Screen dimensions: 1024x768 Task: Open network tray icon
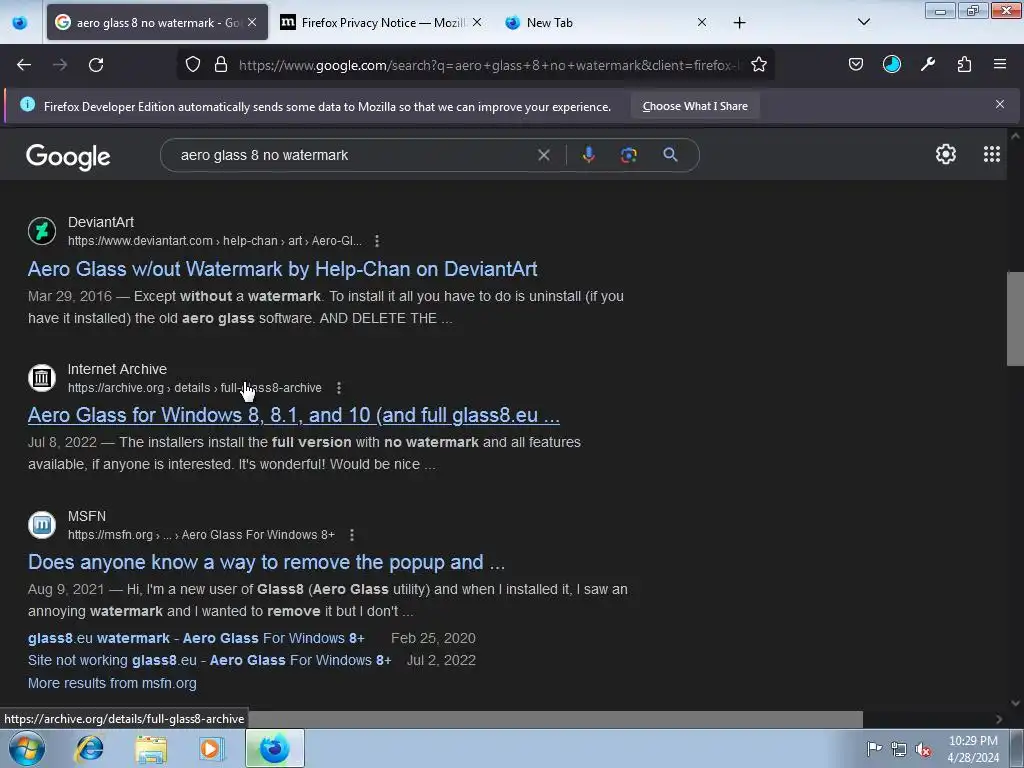(x=899, y=750)
